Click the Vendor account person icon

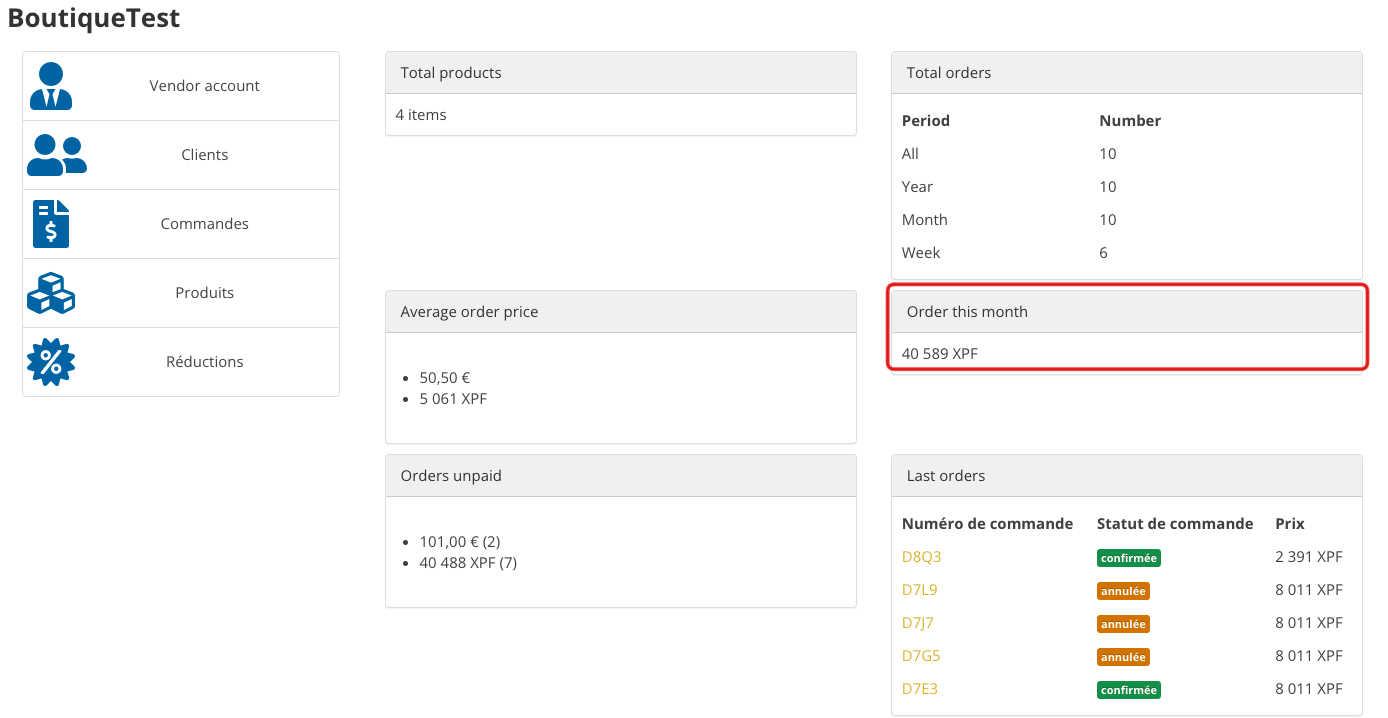tap(51, 86)
